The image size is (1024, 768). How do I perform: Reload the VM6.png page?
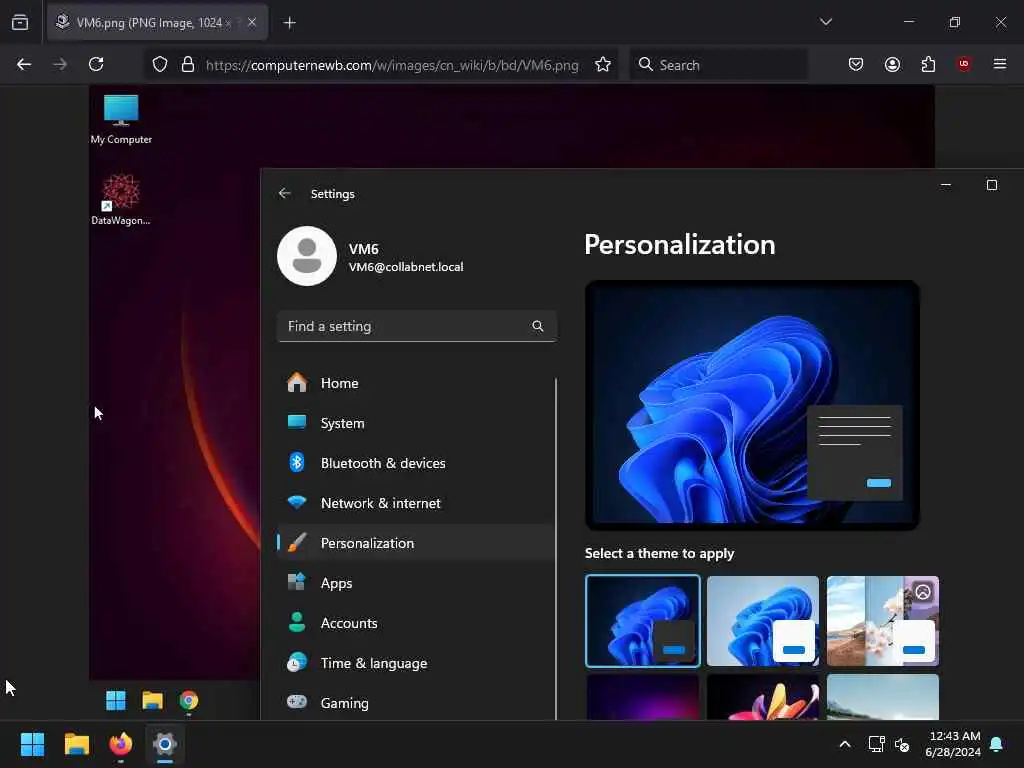coord(96,64)
